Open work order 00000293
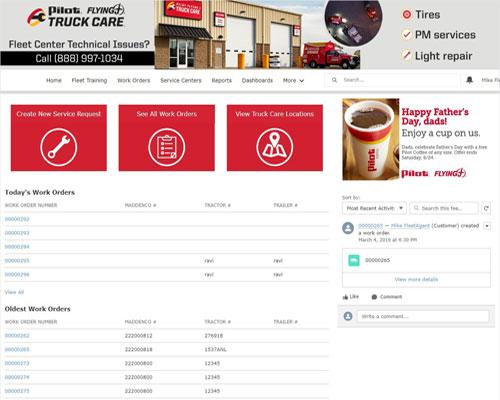The image size is (500, 400). click(17, 233)
